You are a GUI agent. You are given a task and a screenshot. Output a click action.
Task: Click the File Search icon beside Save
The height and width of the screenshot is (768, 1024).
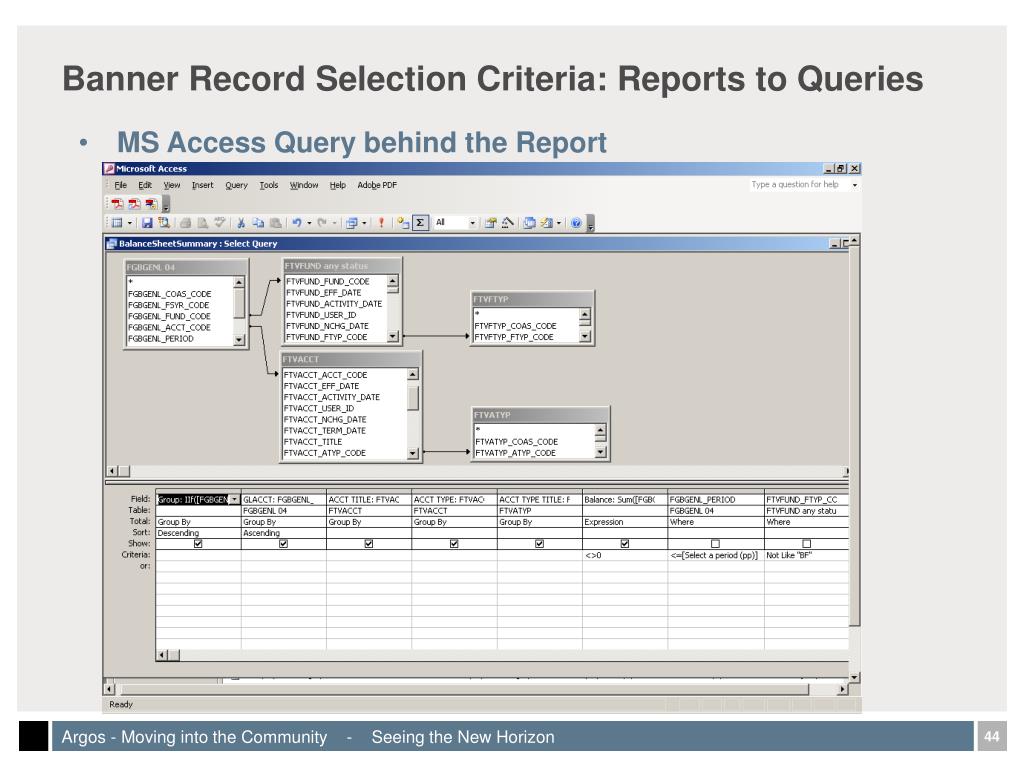point(164,223)
